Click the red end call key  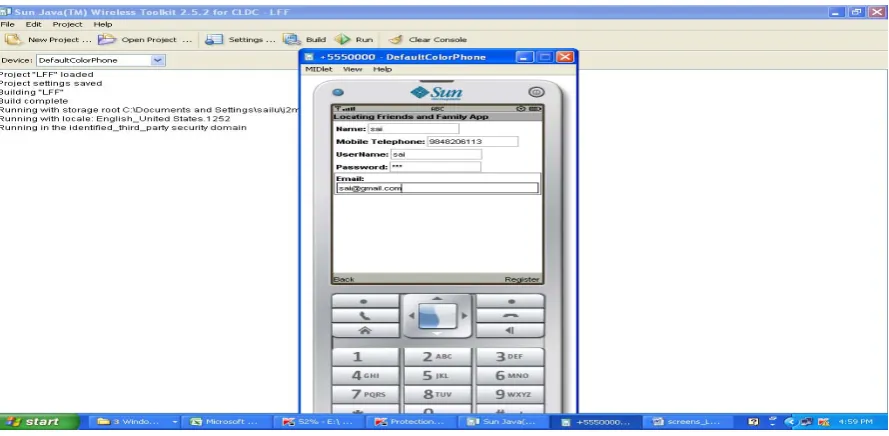coord(510,316)
